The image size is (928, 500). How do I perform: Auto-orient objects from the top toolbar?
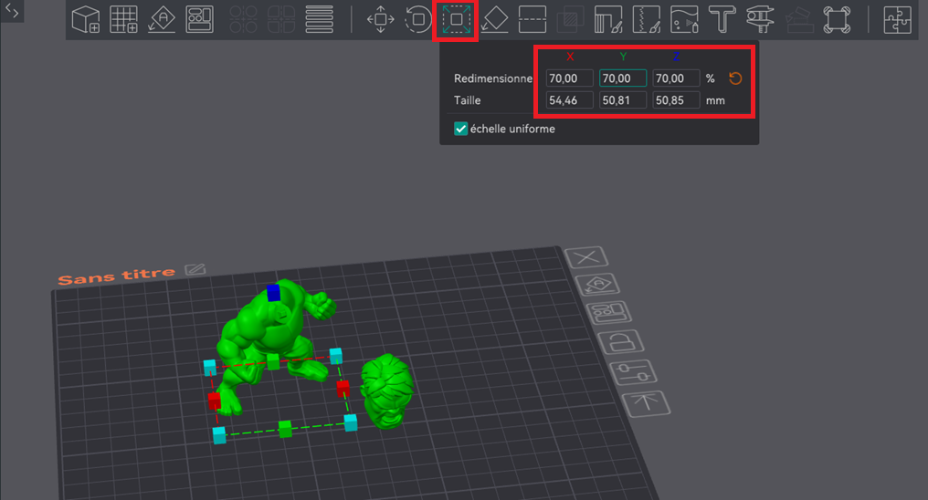coord(162,20)
